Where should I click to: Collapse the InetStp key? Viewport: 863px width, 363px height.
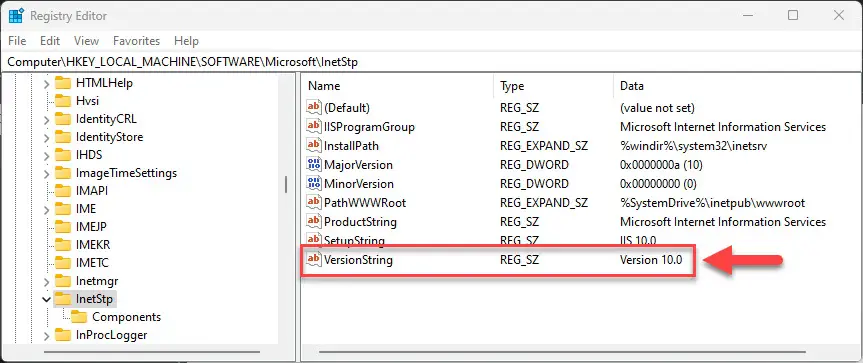pos(47,299)
